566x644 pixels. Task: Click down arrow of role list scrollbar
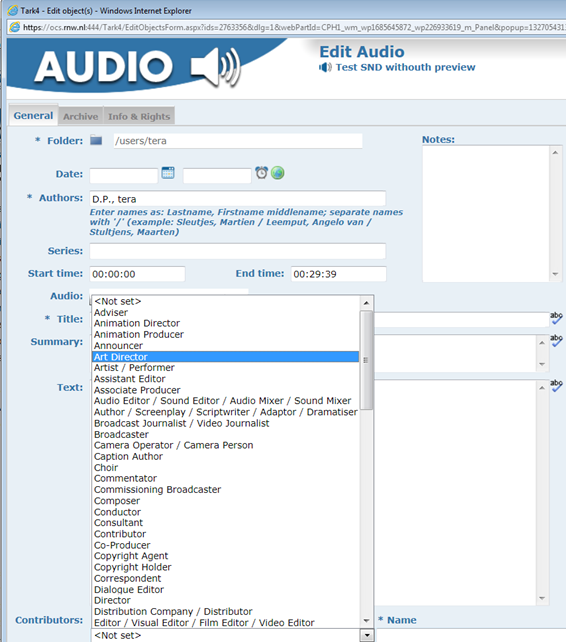point(366,621)
